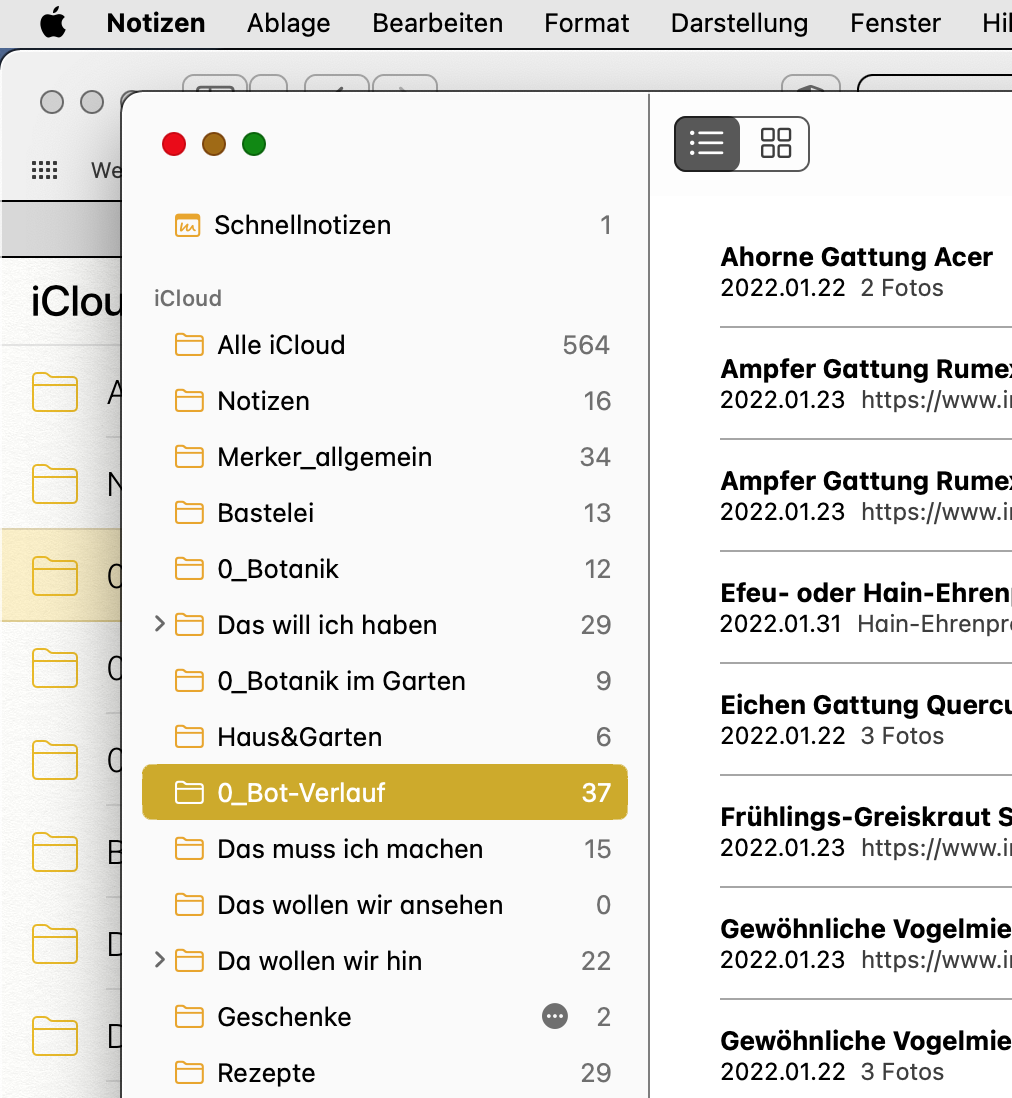Click folder icon of Das muss ich machen

point(189,849)
